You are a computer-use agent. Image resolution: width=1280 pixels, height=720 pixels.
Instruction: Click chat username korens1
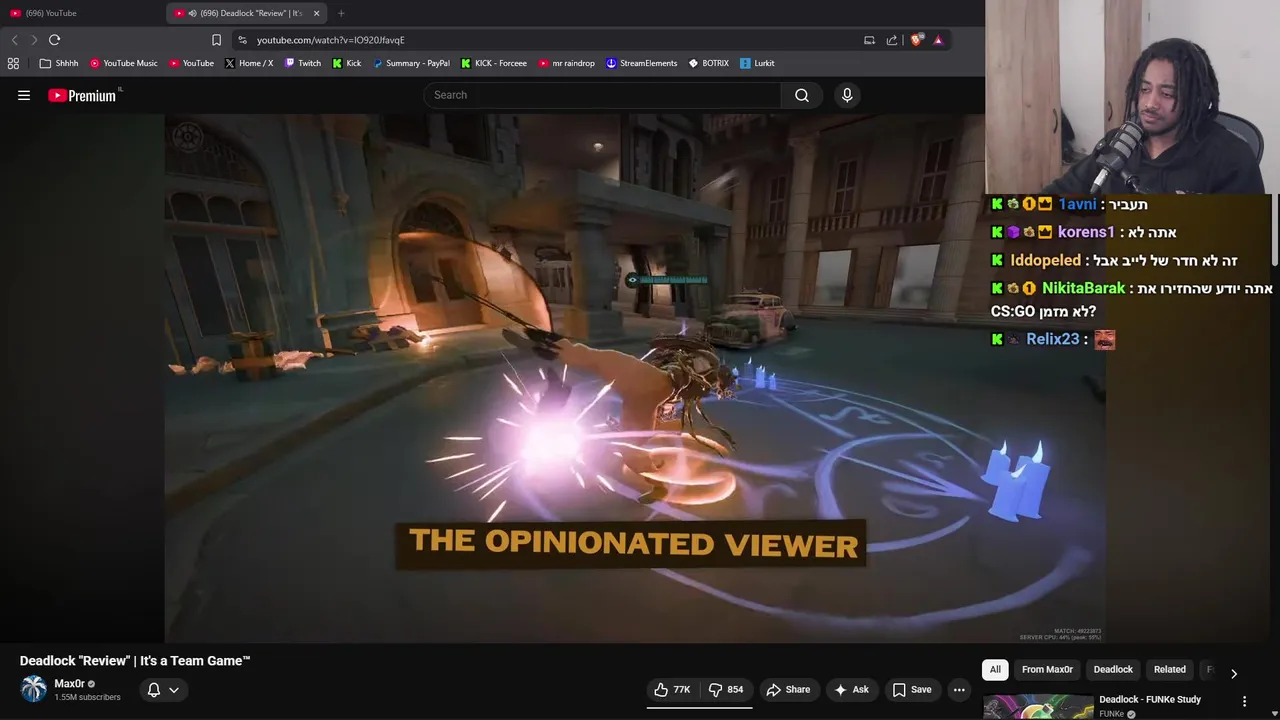point(1086,232)
